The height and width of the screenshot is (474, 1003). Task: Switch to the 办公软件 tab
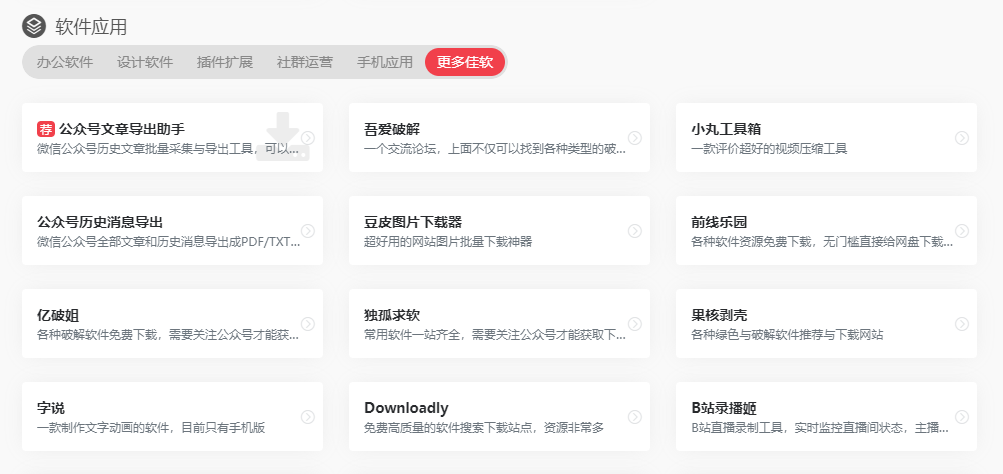tap(65, 62)
